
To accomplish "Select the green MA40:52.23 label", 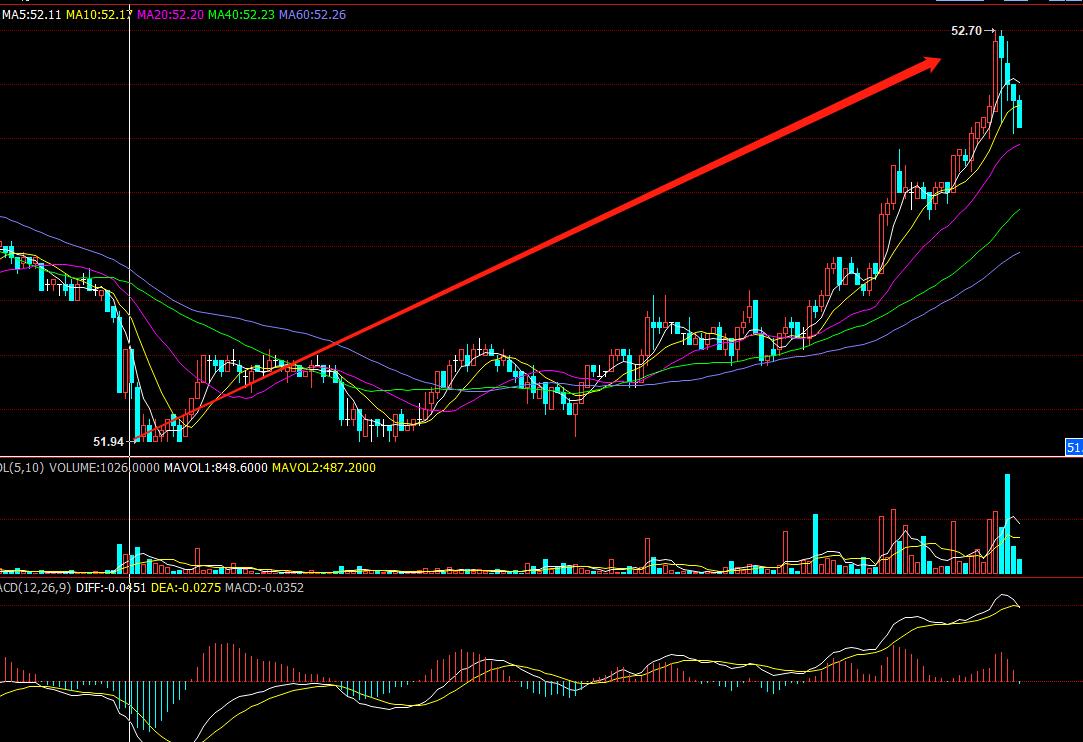I will click(242, 15).
